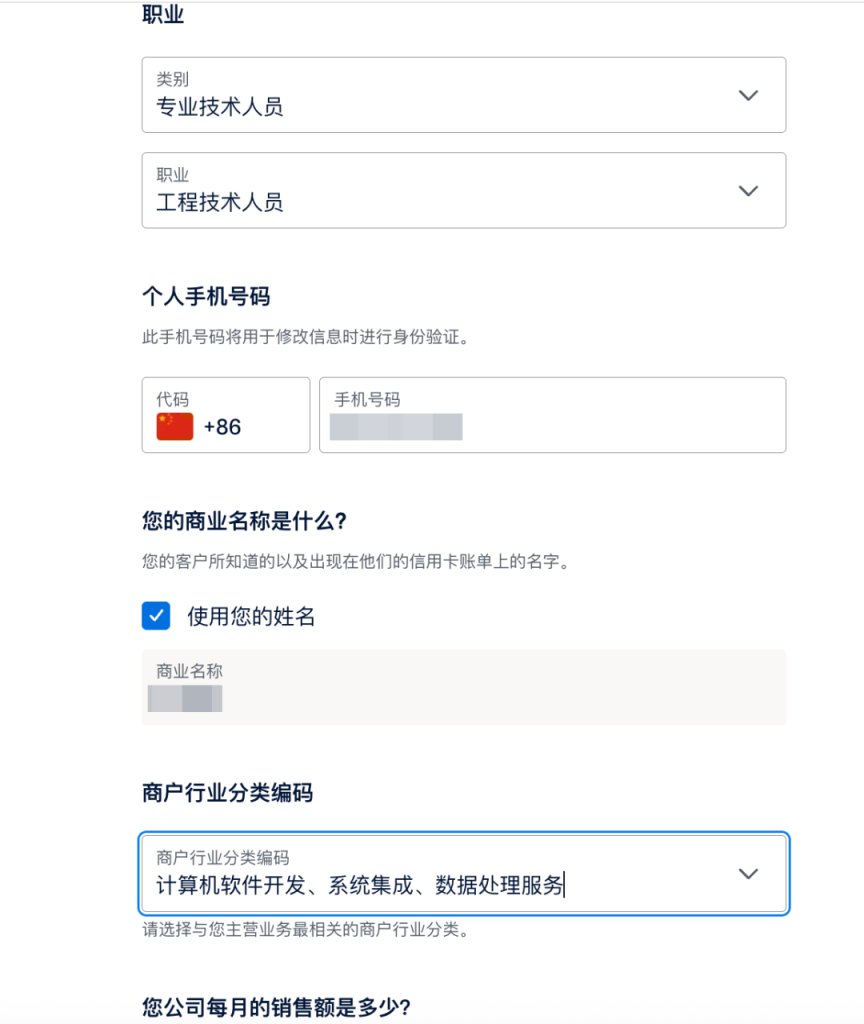Image resolution: width=864 pixels, height=1024 pixels.
Task: Click the chevron on the 职业 field
Action: (x=748, y=190)
